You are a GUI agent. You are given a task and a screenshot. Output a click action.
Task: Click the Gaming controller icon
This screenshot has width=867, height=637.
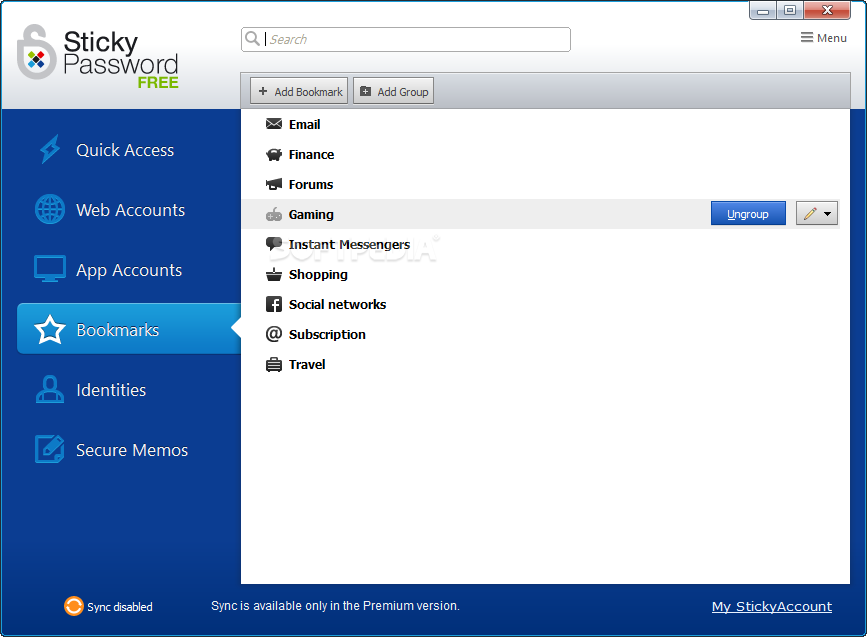coord(274,215)
